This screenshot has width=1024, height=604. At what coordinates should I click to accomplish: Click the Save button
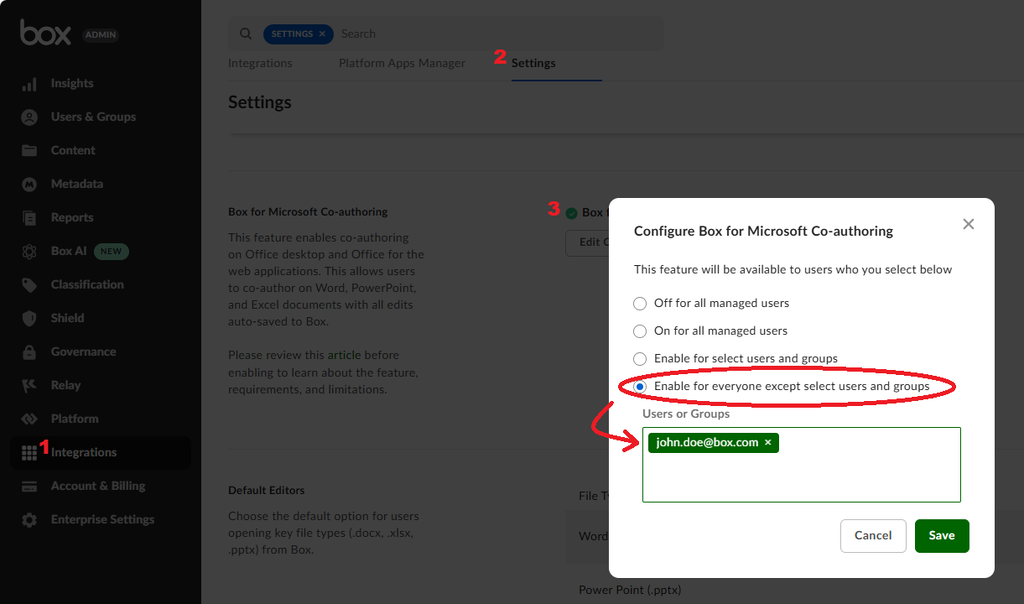pyautogui.click(x=941, y=535)
